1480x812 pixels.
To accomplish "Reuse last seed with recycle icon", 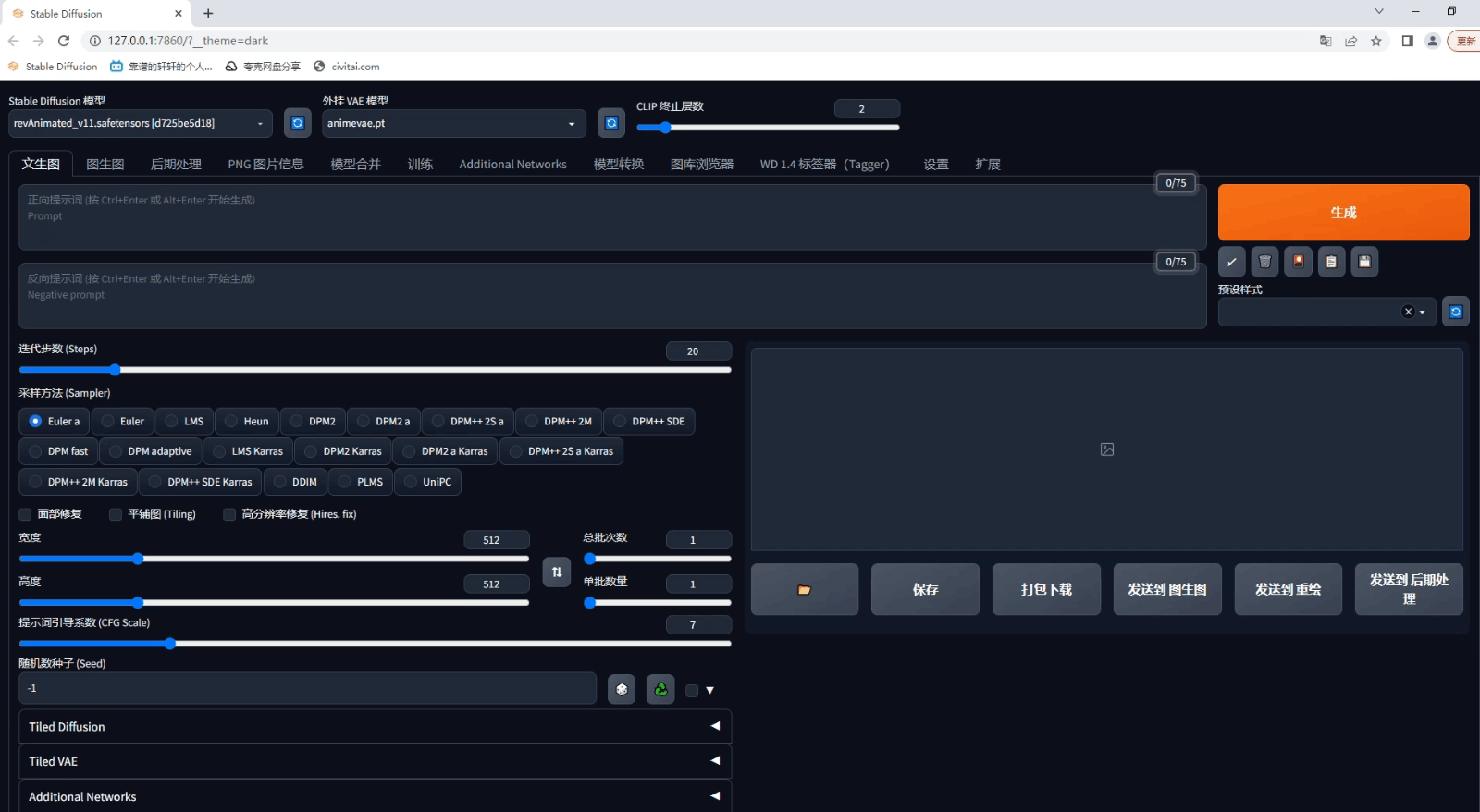I will click(x=660, y=689).
